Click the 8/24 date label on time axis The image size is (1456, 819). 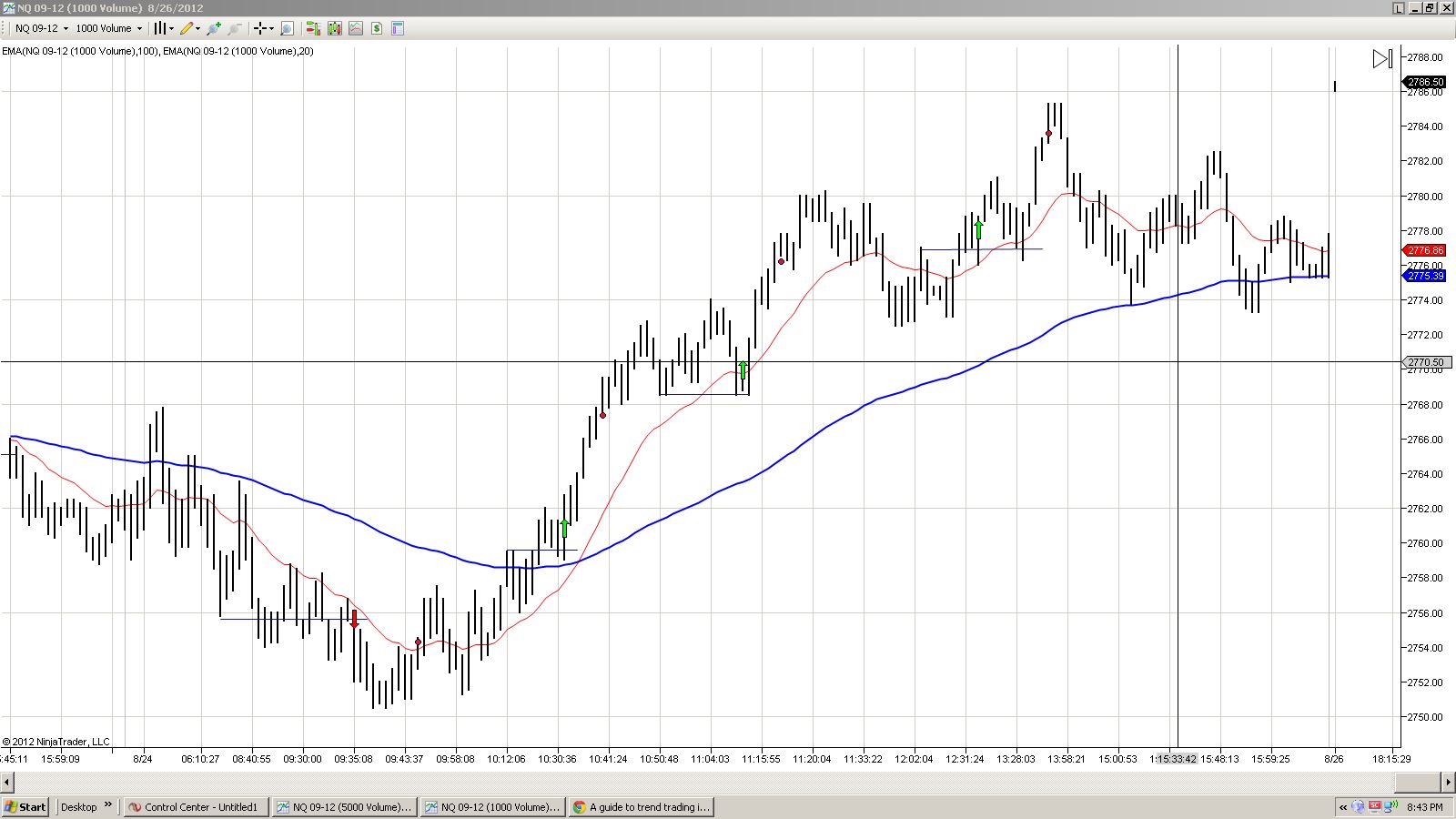click(143, 759)
